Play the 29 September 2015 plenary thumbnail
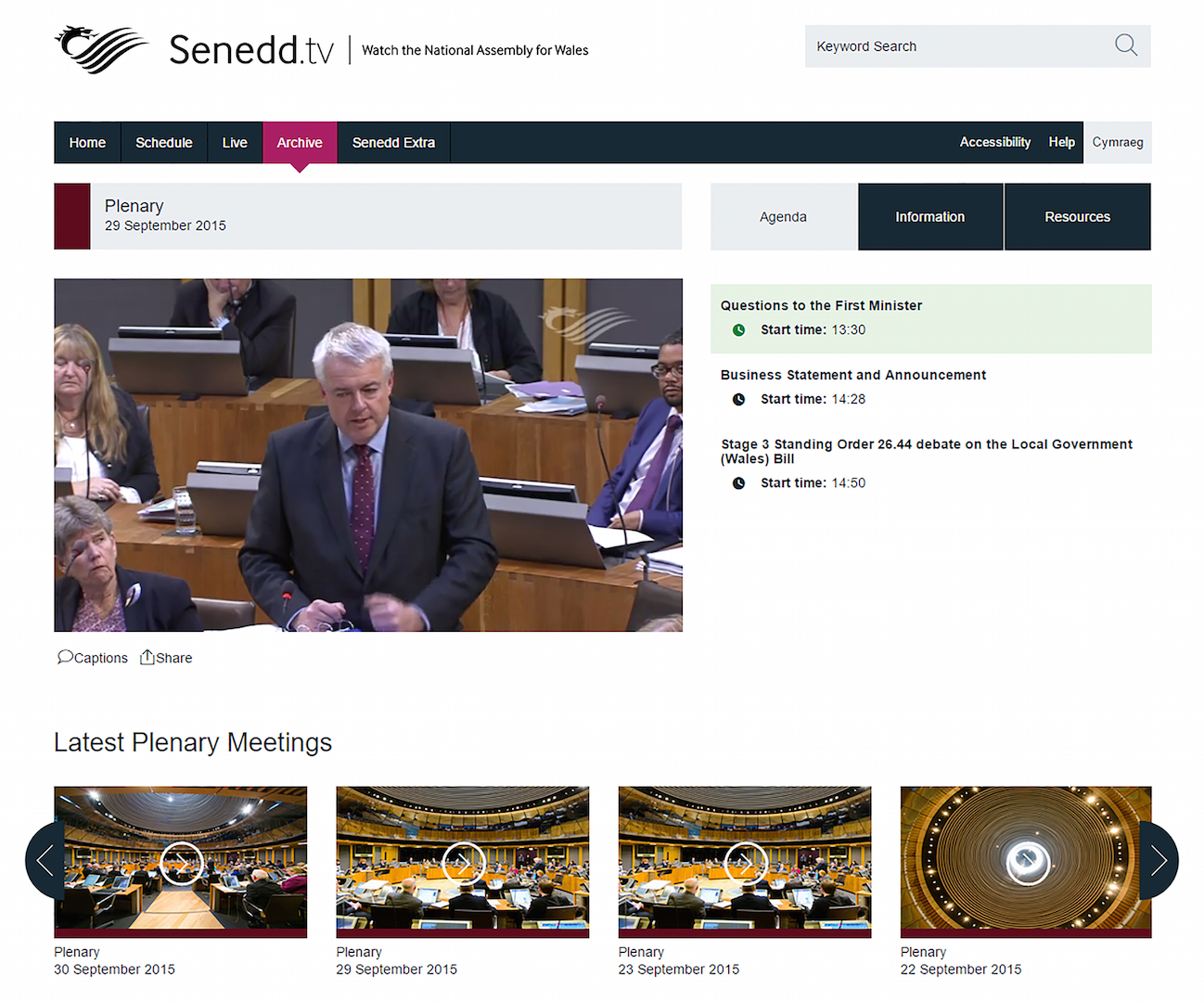This screenshot has width=1204, height=1002. point(463,863)
